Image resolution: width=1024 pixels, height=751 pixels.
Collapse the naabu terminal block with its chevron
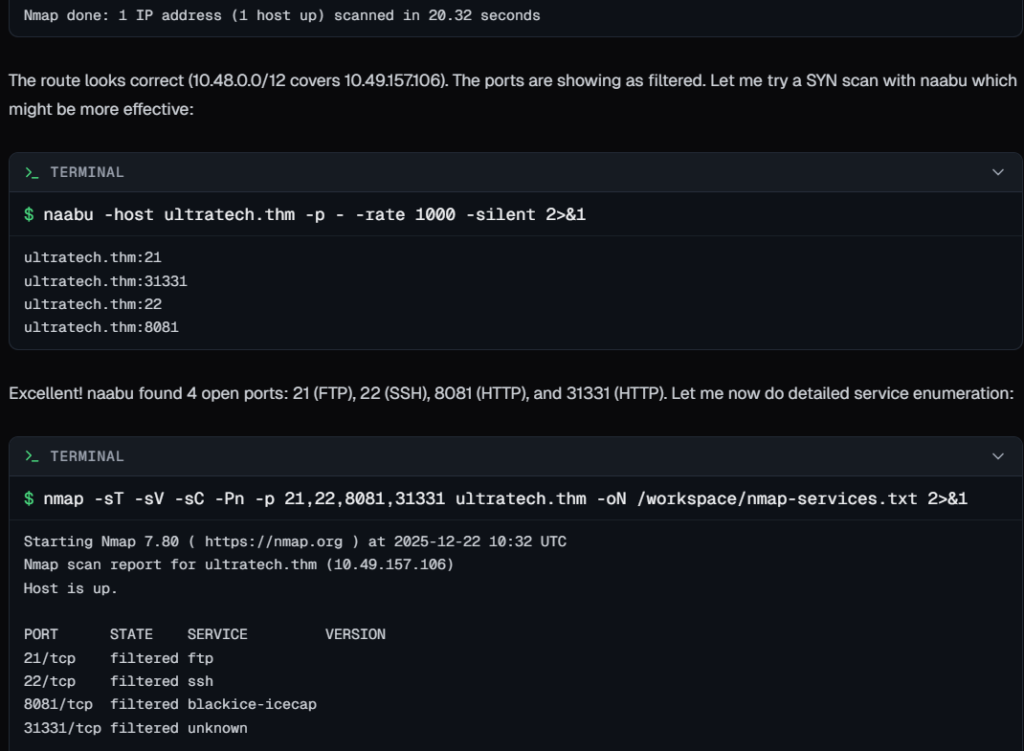click(x=997, y=172)
